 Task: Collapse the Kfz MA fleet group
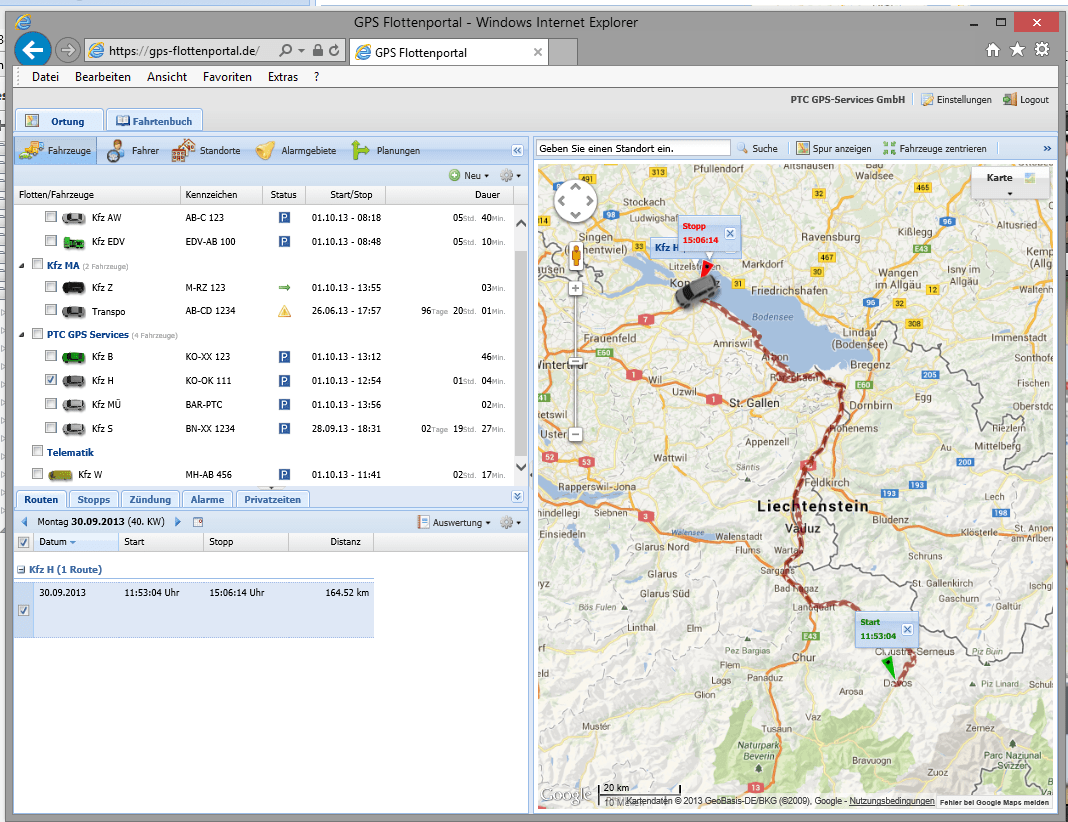tap(22, 266)
